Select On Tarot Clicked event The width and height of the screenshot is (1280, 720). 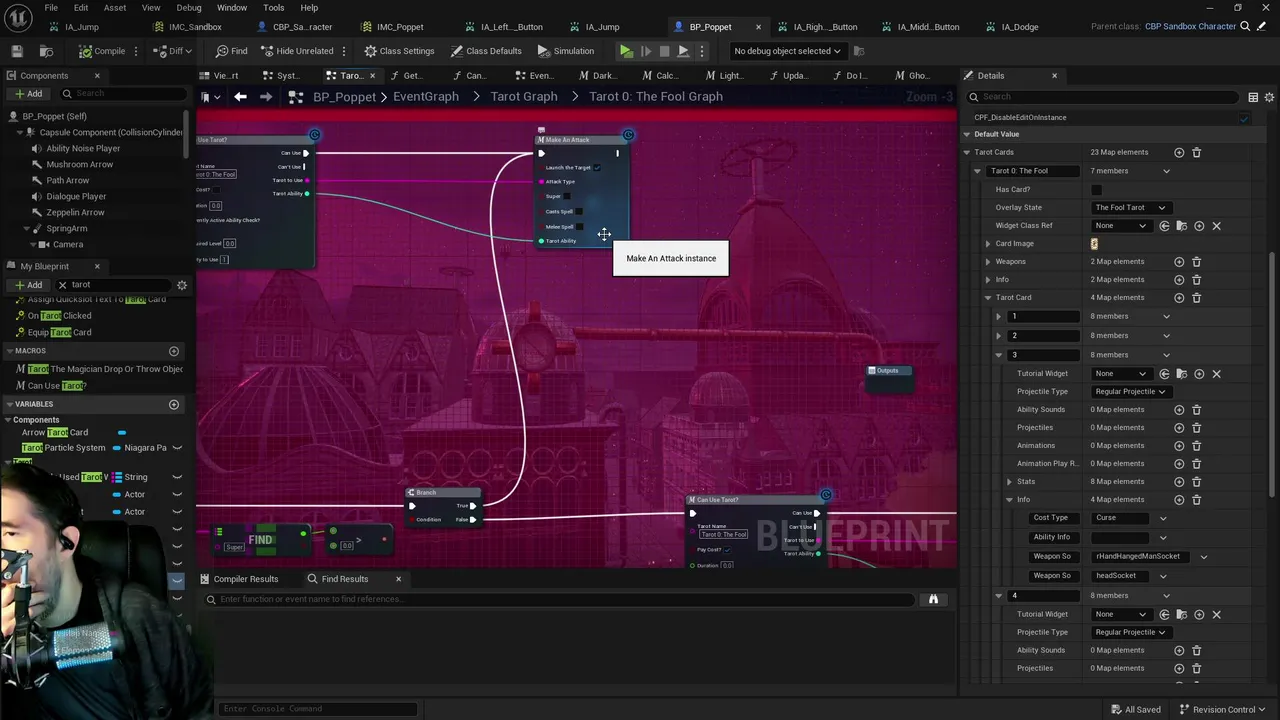[x=59, y=316]
